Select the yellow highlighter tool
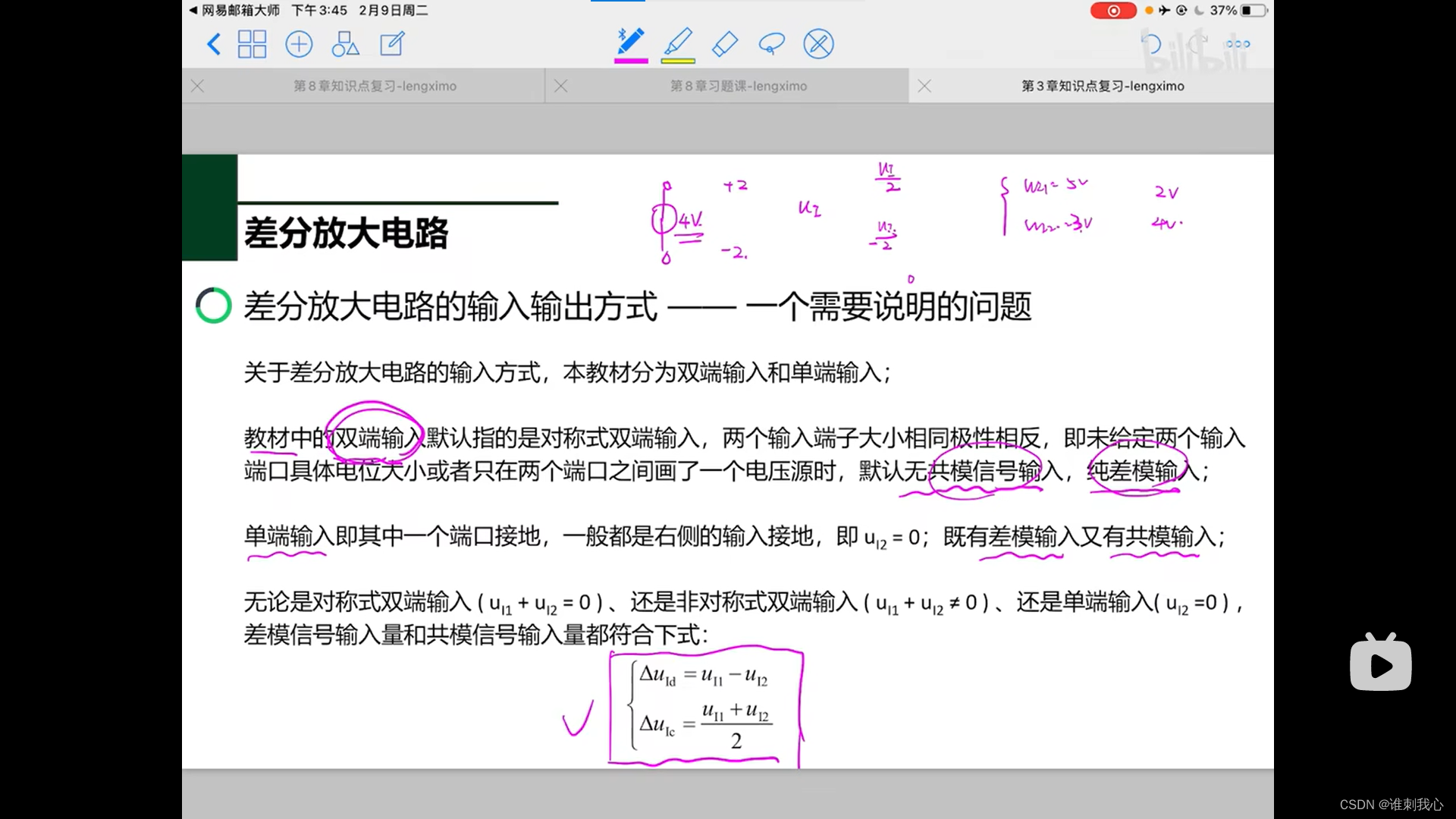The width and height of the screenshot is (1456, 819). click(x=678, y=41)
